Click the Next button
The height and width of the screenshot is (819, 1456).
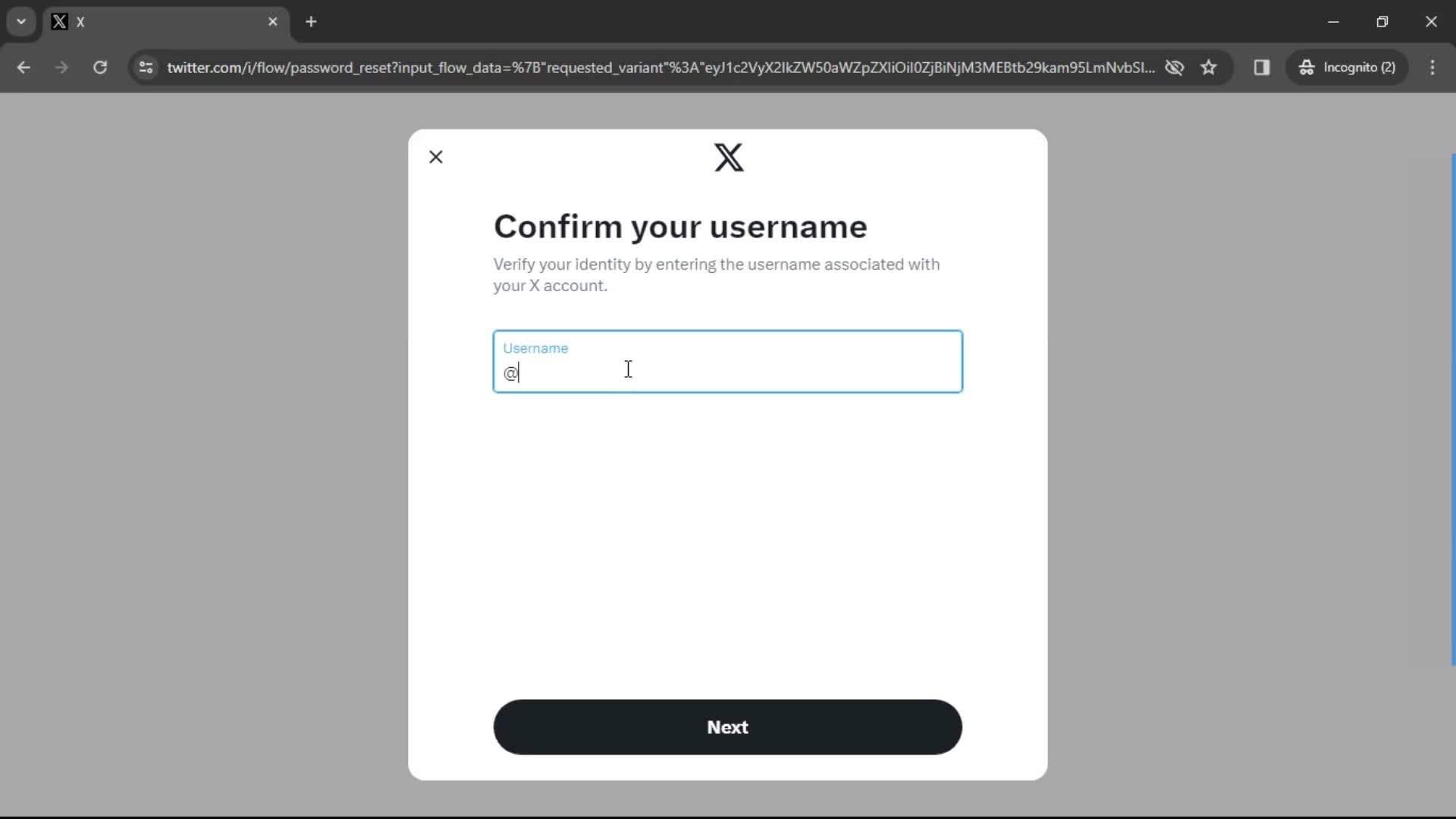point(728,727)
